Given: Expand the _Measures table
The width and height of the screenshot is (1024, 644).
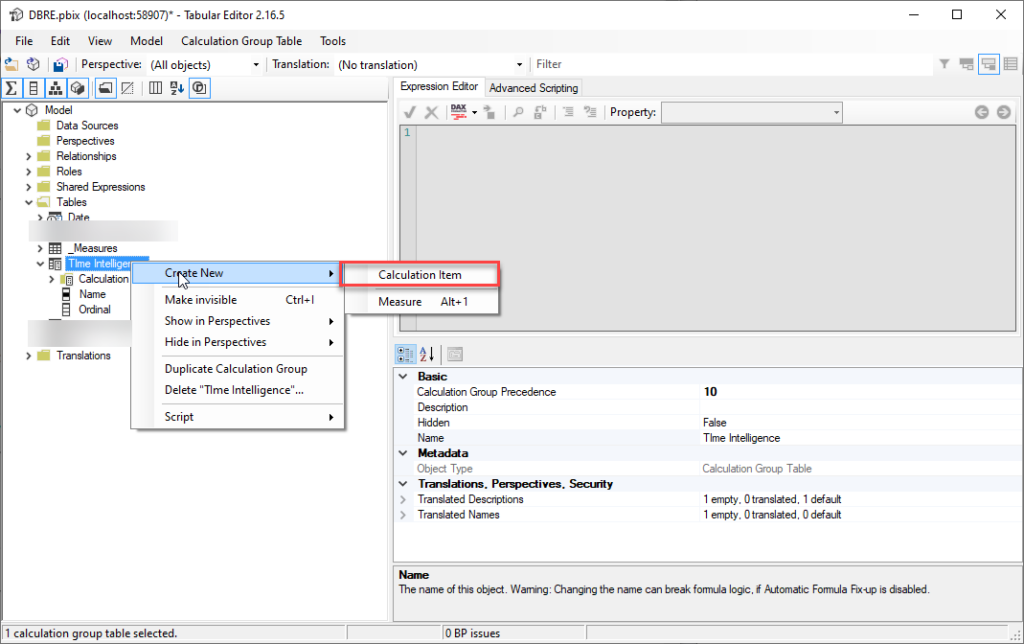Looking at the screenshot, I should click(40, 248).
